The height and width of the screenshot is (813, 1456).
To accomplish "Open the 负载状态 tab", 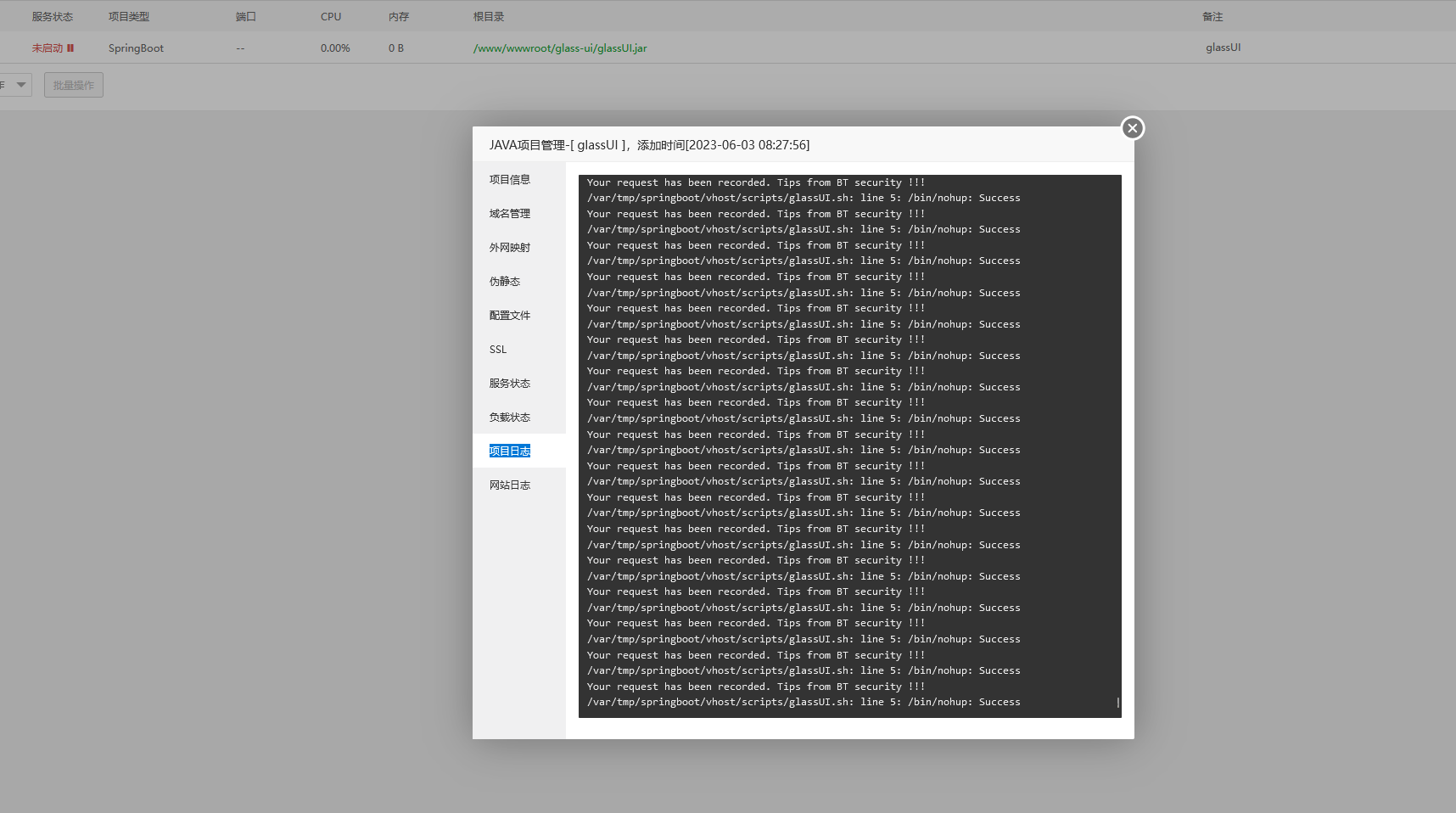I will click(x=519, y=417).
